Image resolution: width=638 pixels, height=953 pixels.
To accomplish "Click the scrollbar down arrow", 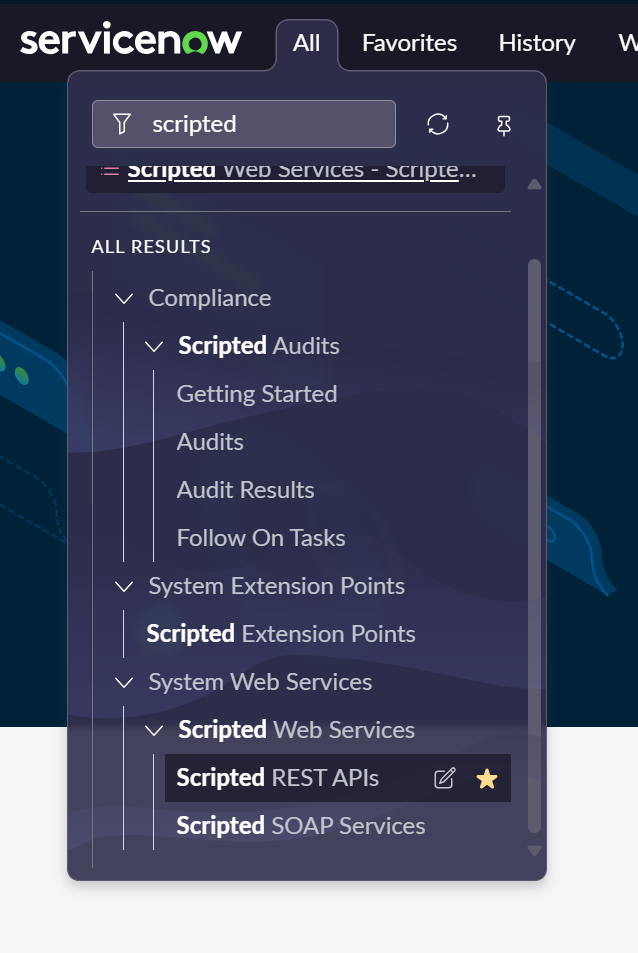I will [534, 851].
